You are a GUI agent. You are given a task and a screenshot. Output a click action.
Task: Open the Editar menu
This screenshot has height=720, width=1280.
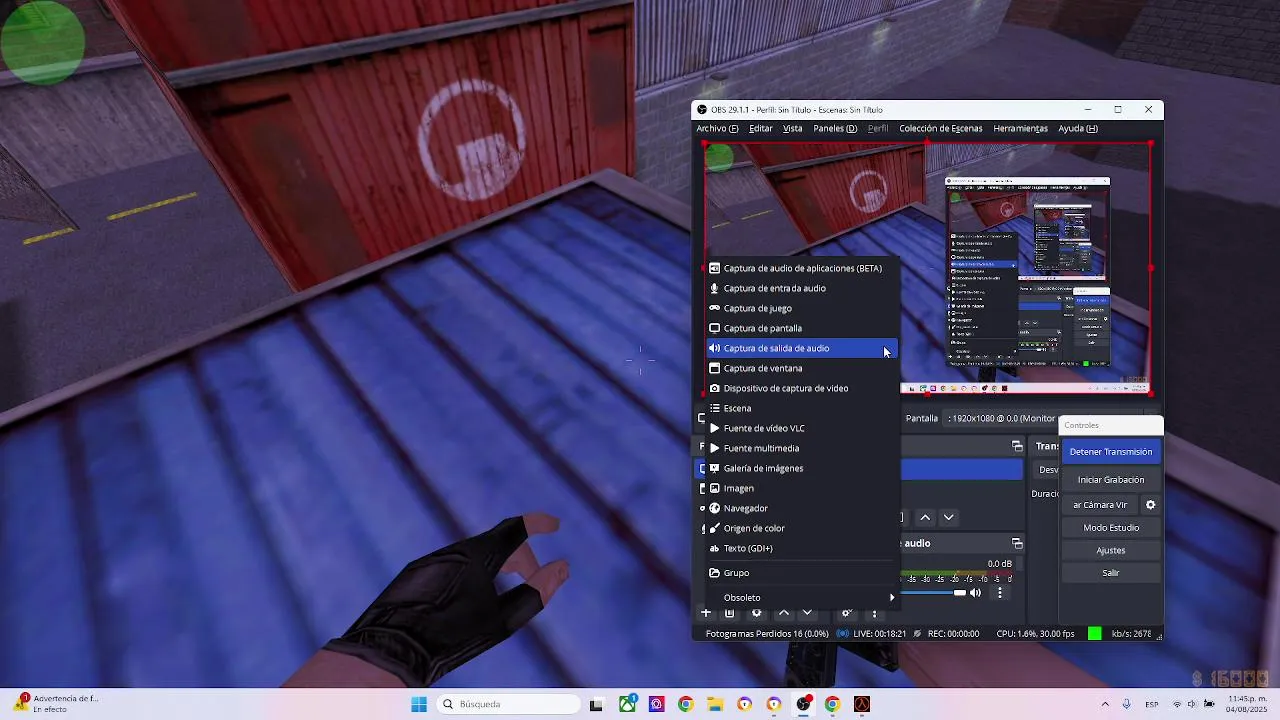[761, 128]
